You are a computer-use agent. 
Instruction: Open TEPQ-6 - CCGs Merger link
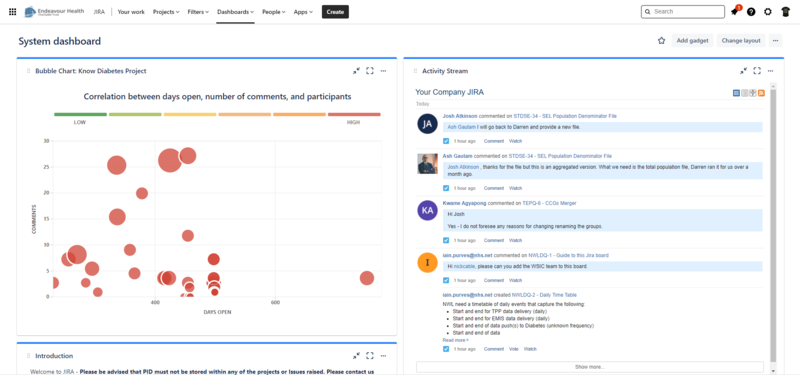pos(549,203)
